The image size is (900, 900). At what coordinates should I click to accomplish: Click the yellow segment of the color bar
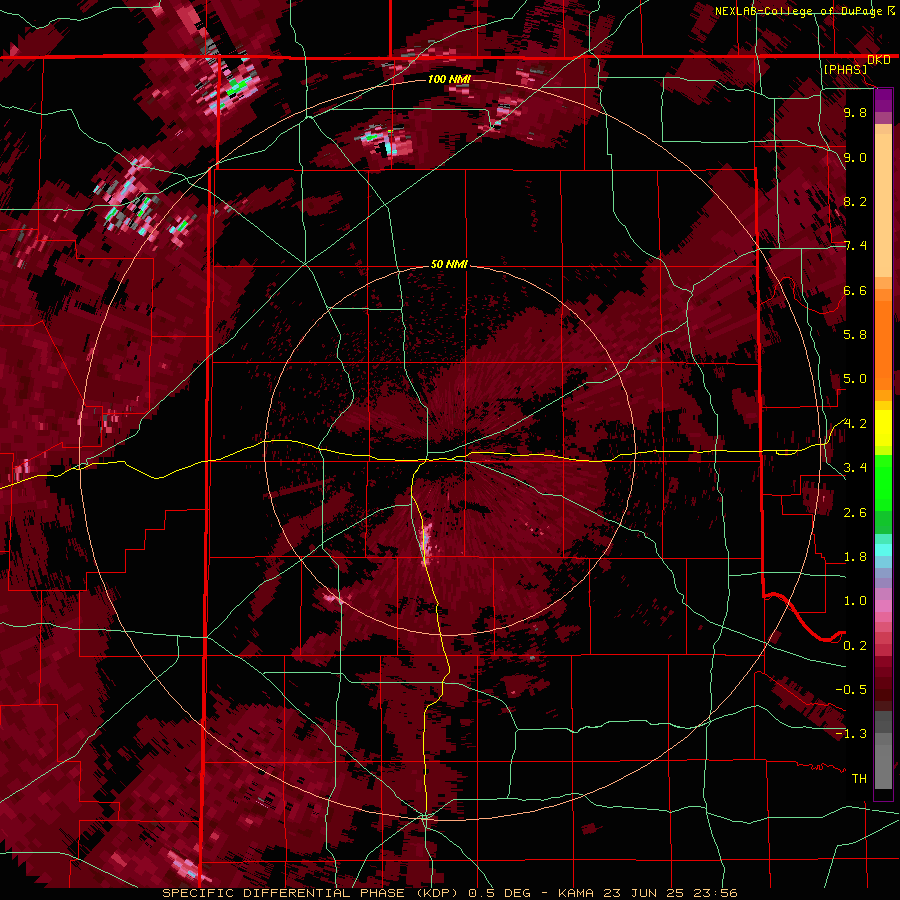click(x=883, y=428)
